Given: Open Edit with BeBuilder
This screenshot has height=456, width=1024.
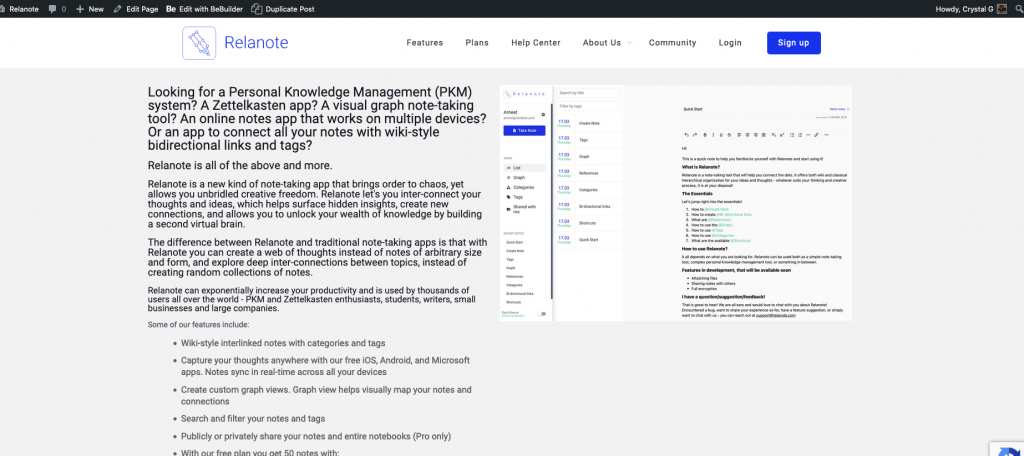Looking at the screenshot, I should (x=204, y=9).
